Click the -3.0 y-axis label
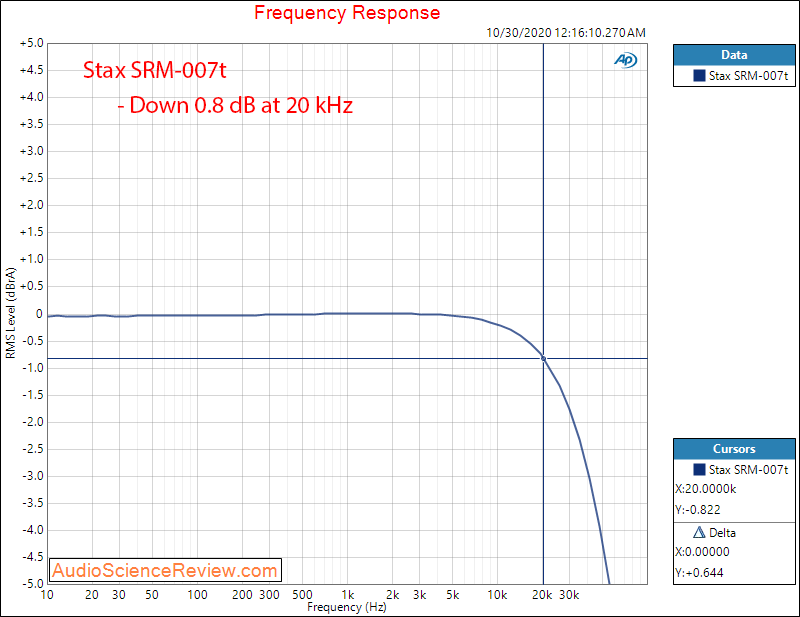 [33, 476]
